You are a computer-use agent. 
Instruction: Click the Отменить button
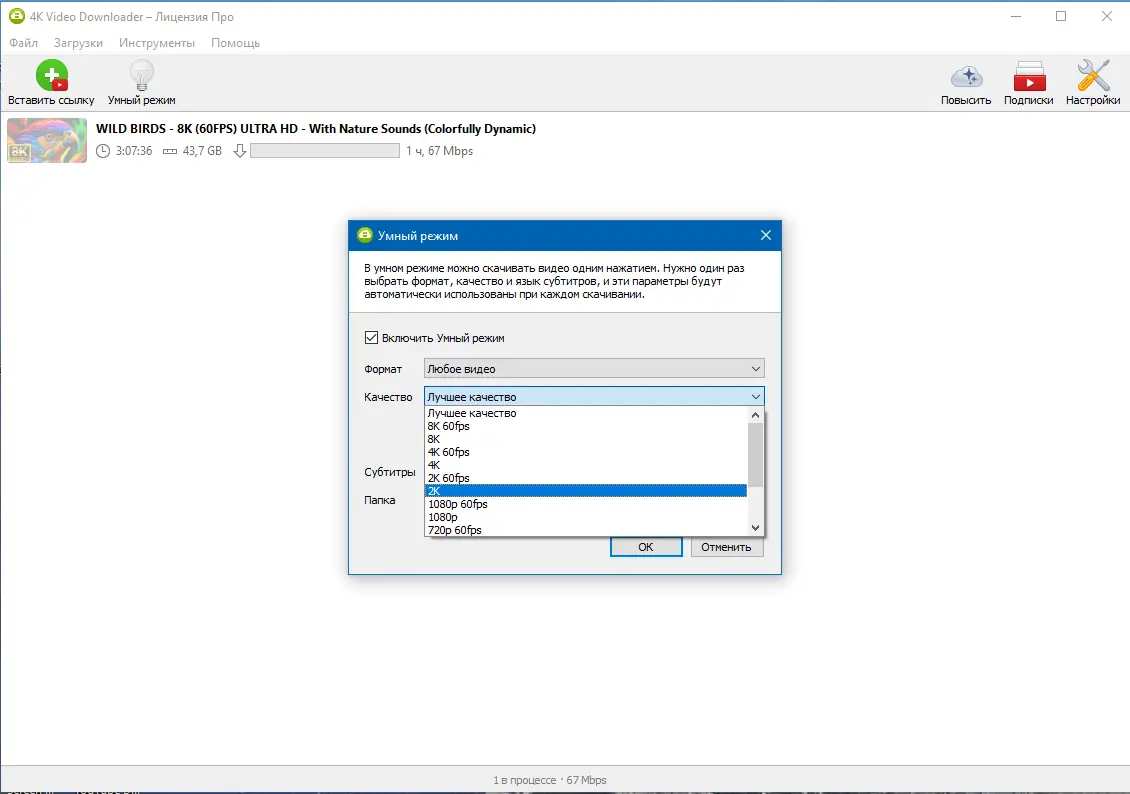726,547
